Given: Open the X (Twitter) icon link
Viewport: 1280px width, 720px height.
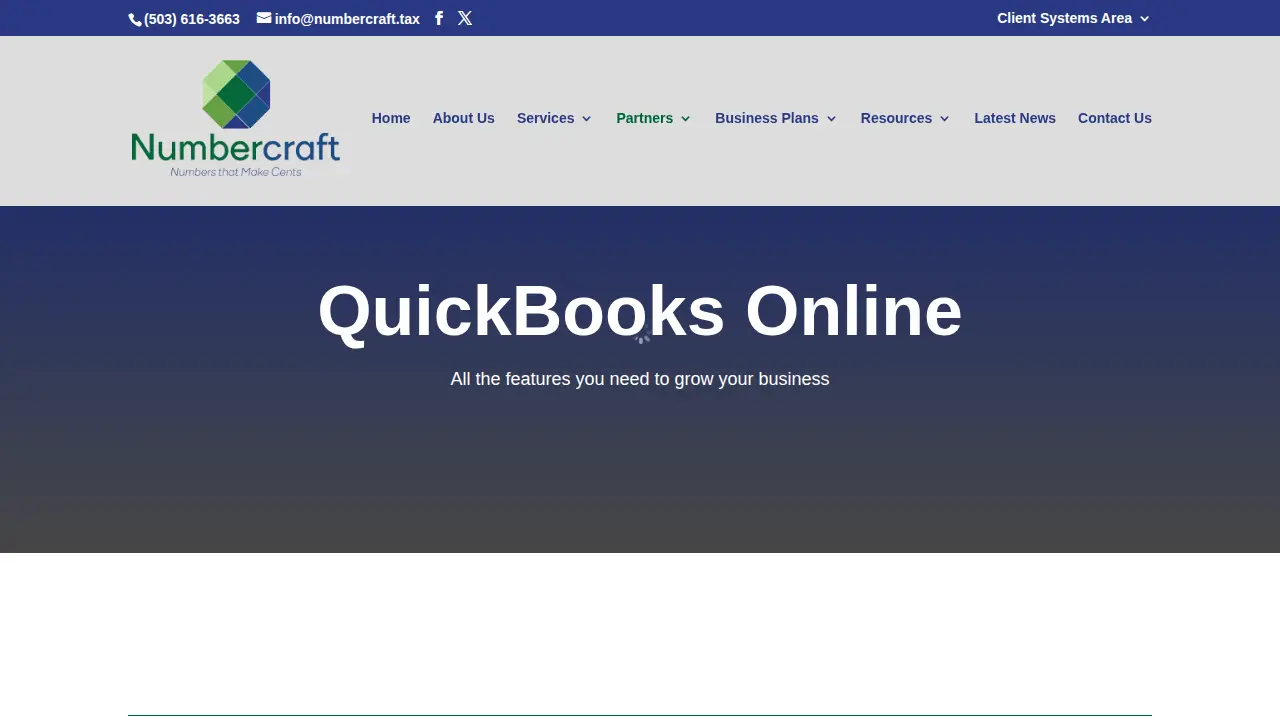Looking at the screenshot, I should 465,18.
